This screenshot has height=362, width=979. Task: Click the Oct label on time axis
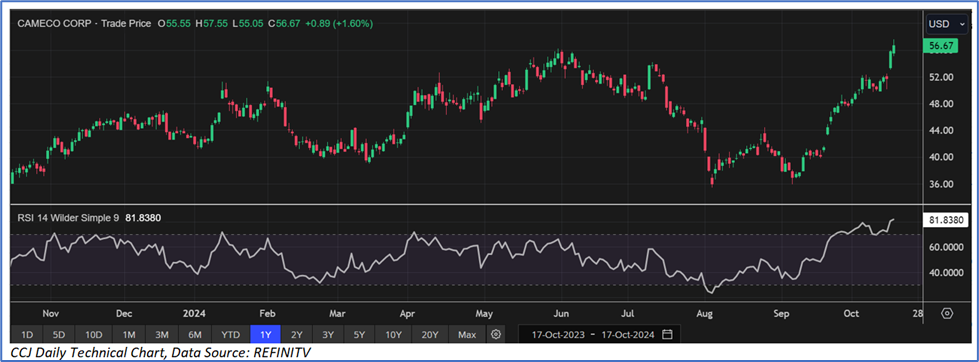852,313
